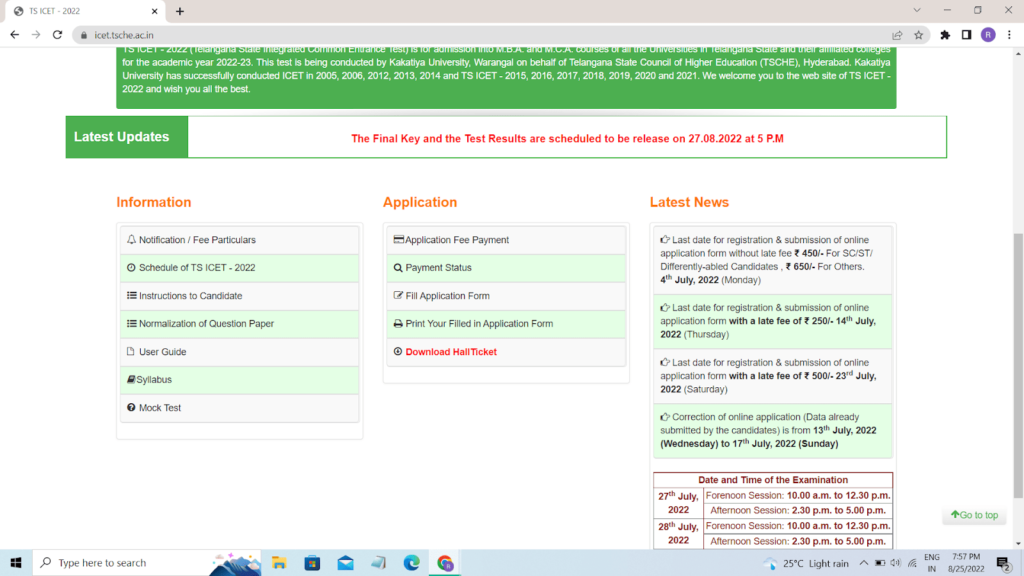The width and height of the screenshot is (1024, 576).
Task: Click the share page icon in address bar
Action: pyautogui.click(x=897, y=34)
